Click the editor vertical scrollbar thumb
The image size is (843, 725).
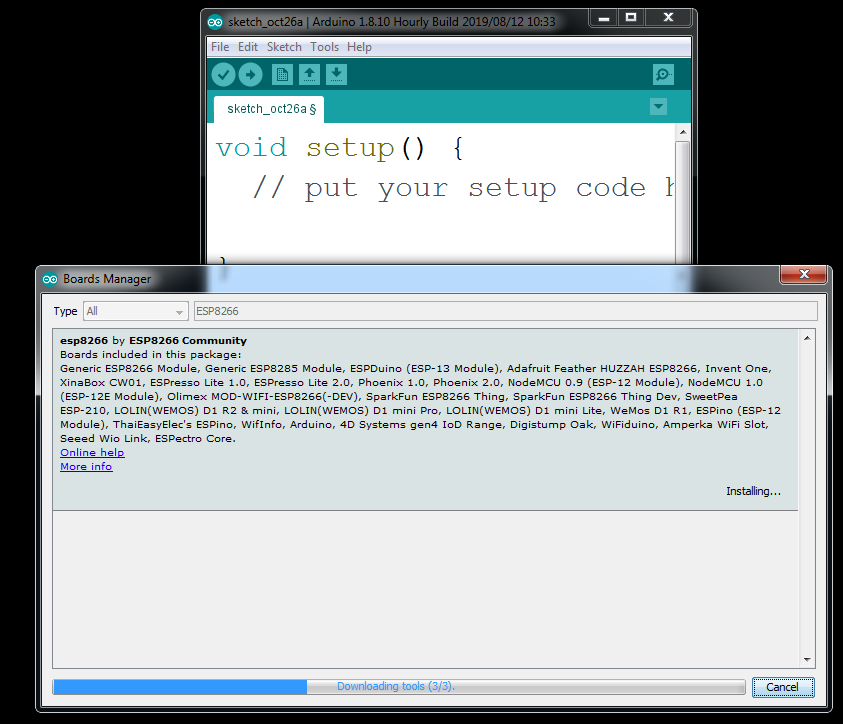[683, 202]
